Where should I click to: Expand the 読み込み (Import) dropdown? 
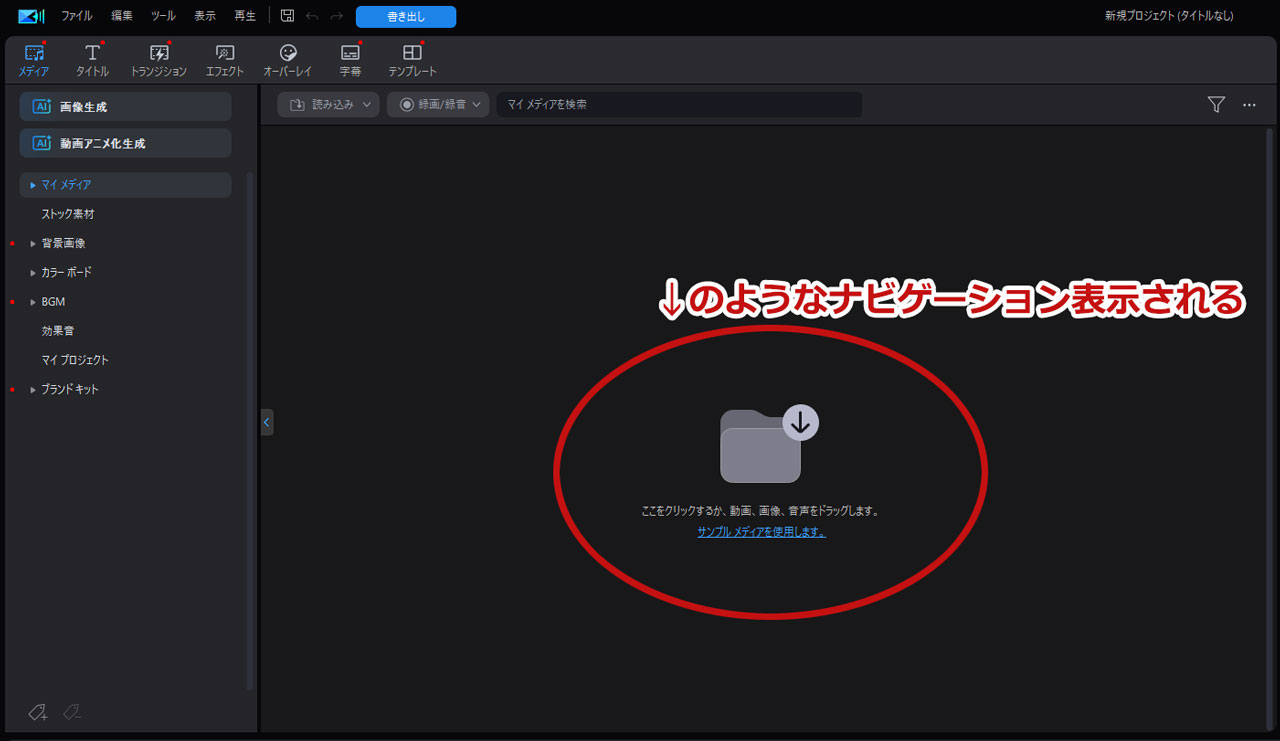pyautogui.click(x=328, y=104)
